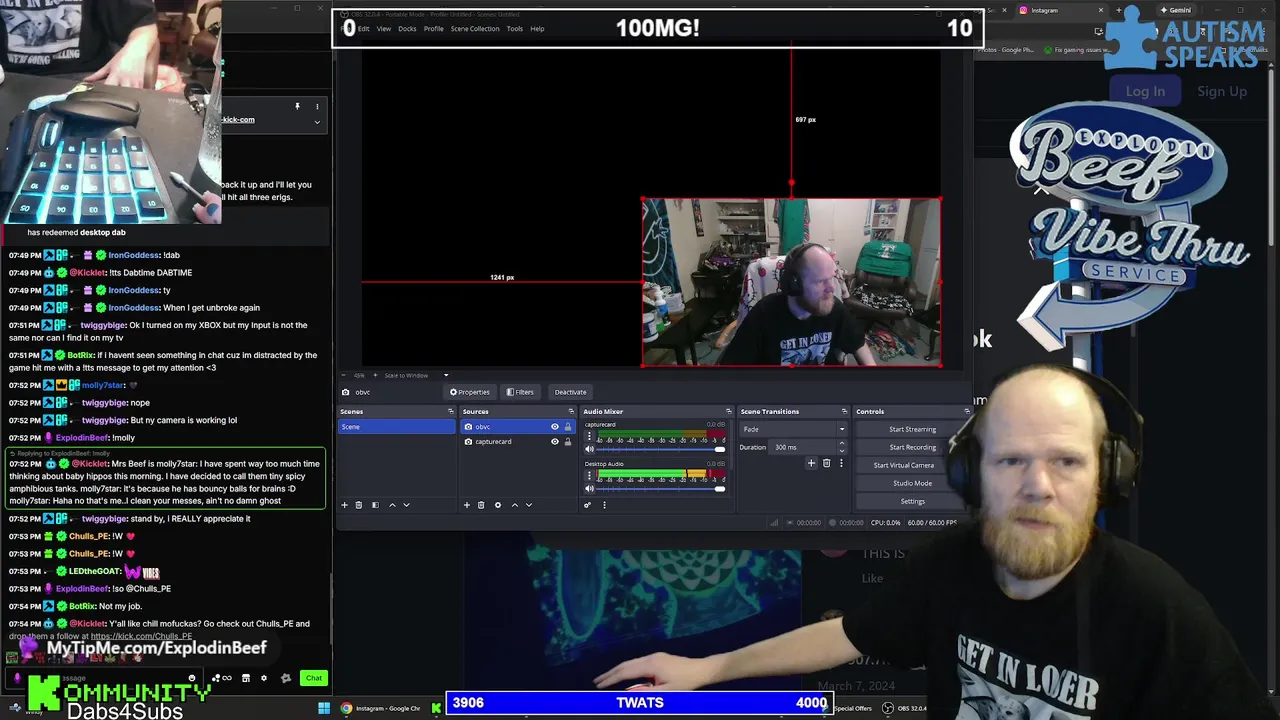The height and width of the screenshot is (720, 1280).
Task: Mute the Desktop Audio speaker icon
Action: click(589, 488)
